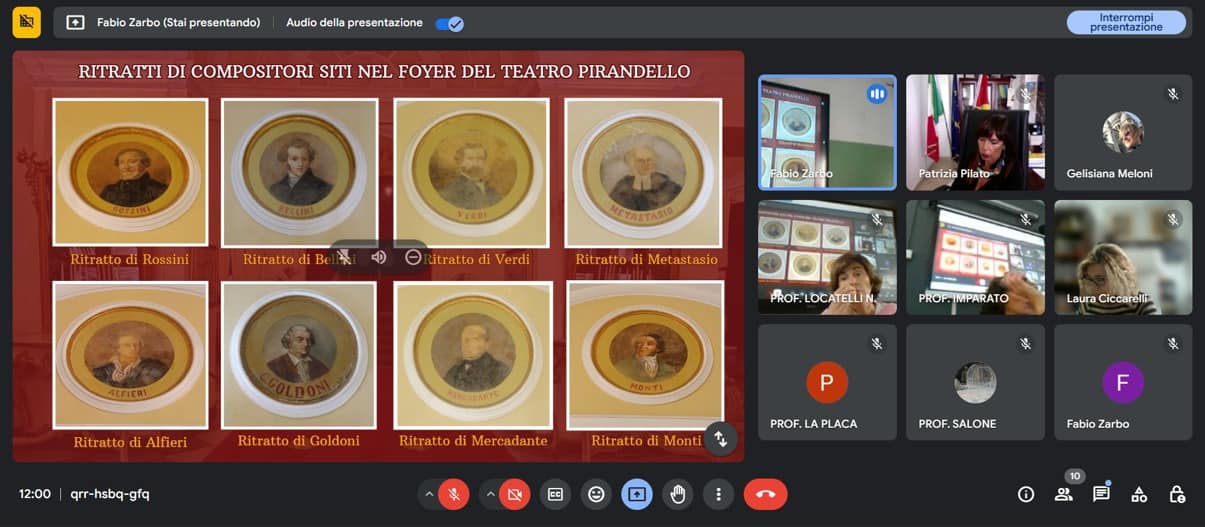1205x527 pixels.
Task: Click the meeting code qrr-hsbq-gfq
Action: click(x=110, y=494)
